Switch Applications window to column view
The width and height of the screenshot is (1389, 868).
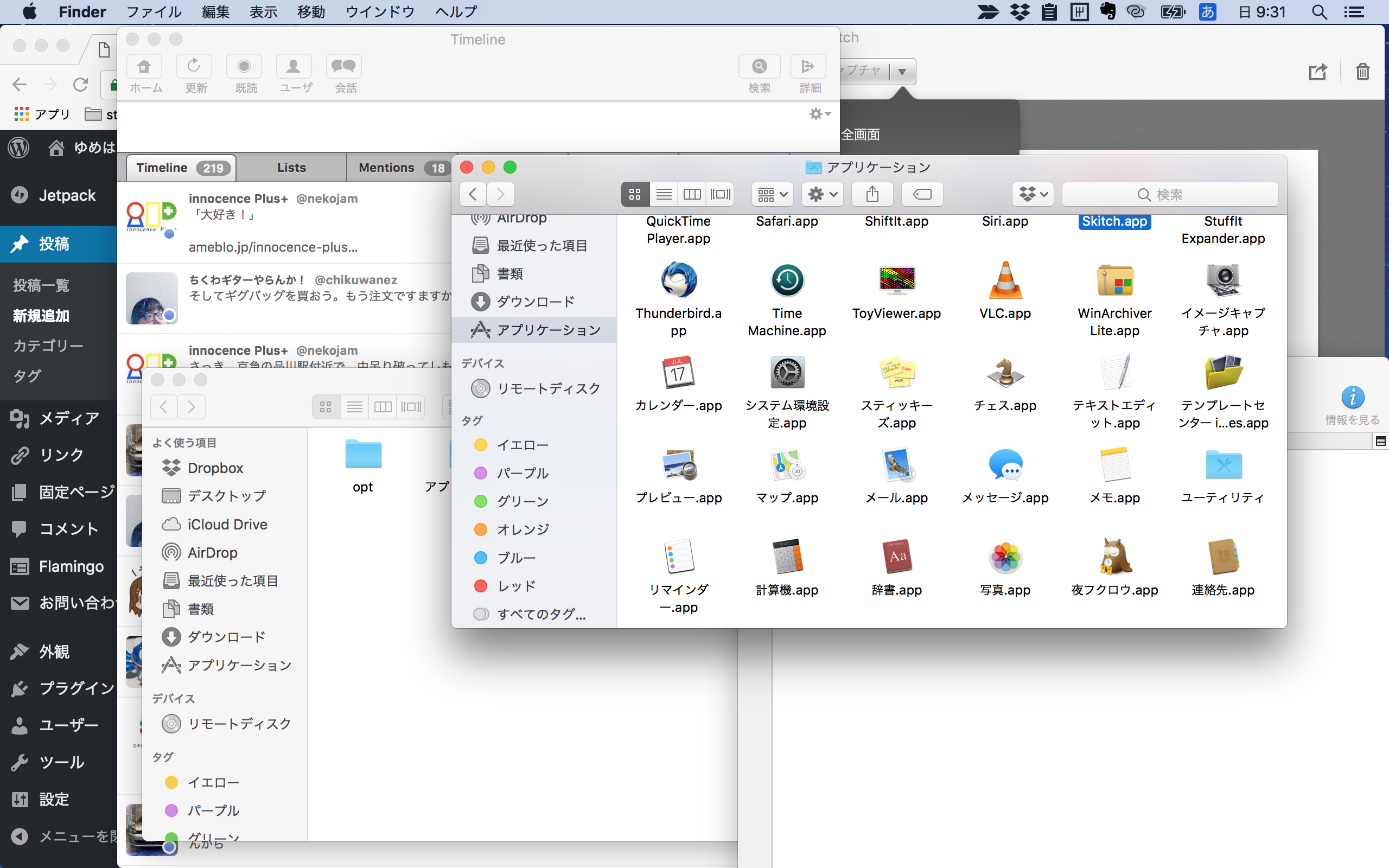point(692,195)
